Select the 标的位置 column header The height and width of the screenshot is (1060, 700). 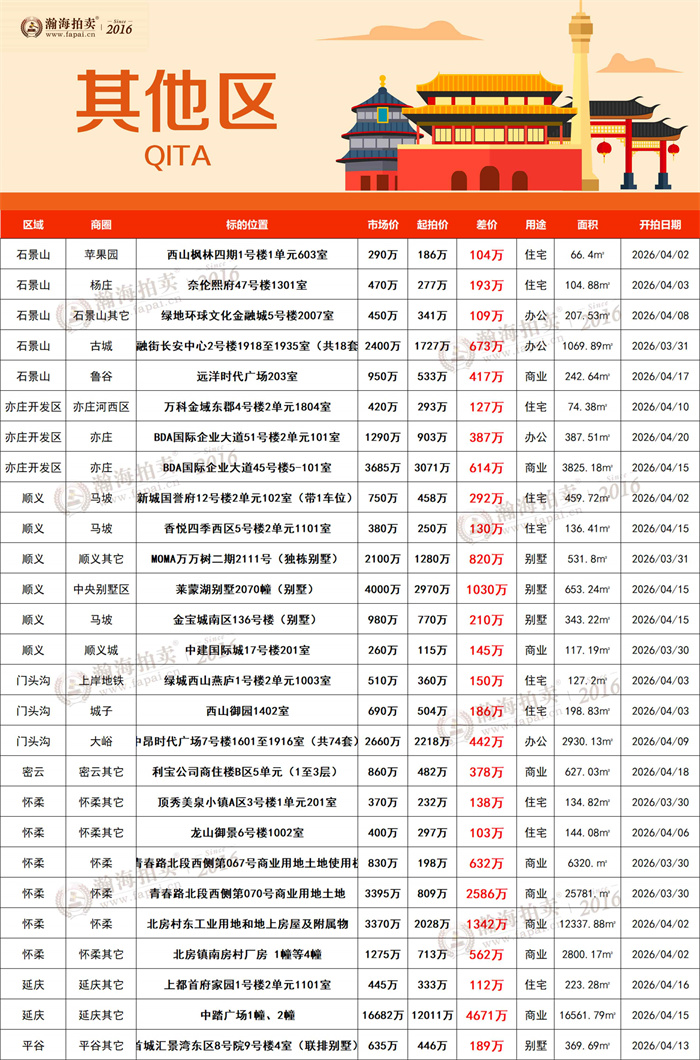point(246,224)
